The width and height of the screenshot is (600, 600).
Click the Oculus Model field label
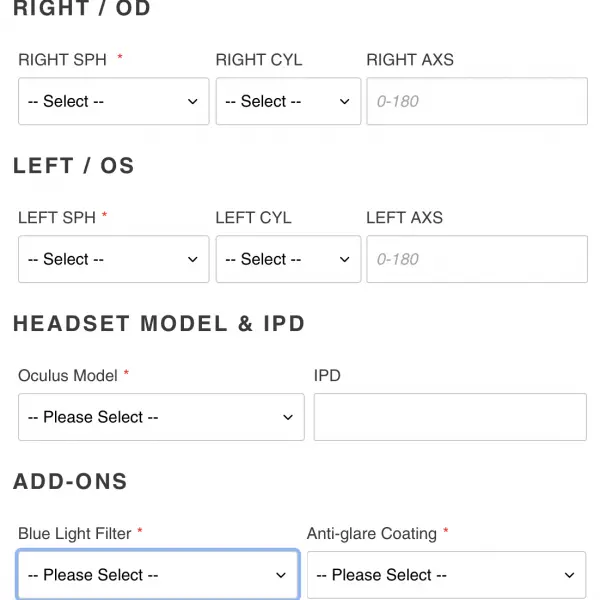tap(68, 376)
